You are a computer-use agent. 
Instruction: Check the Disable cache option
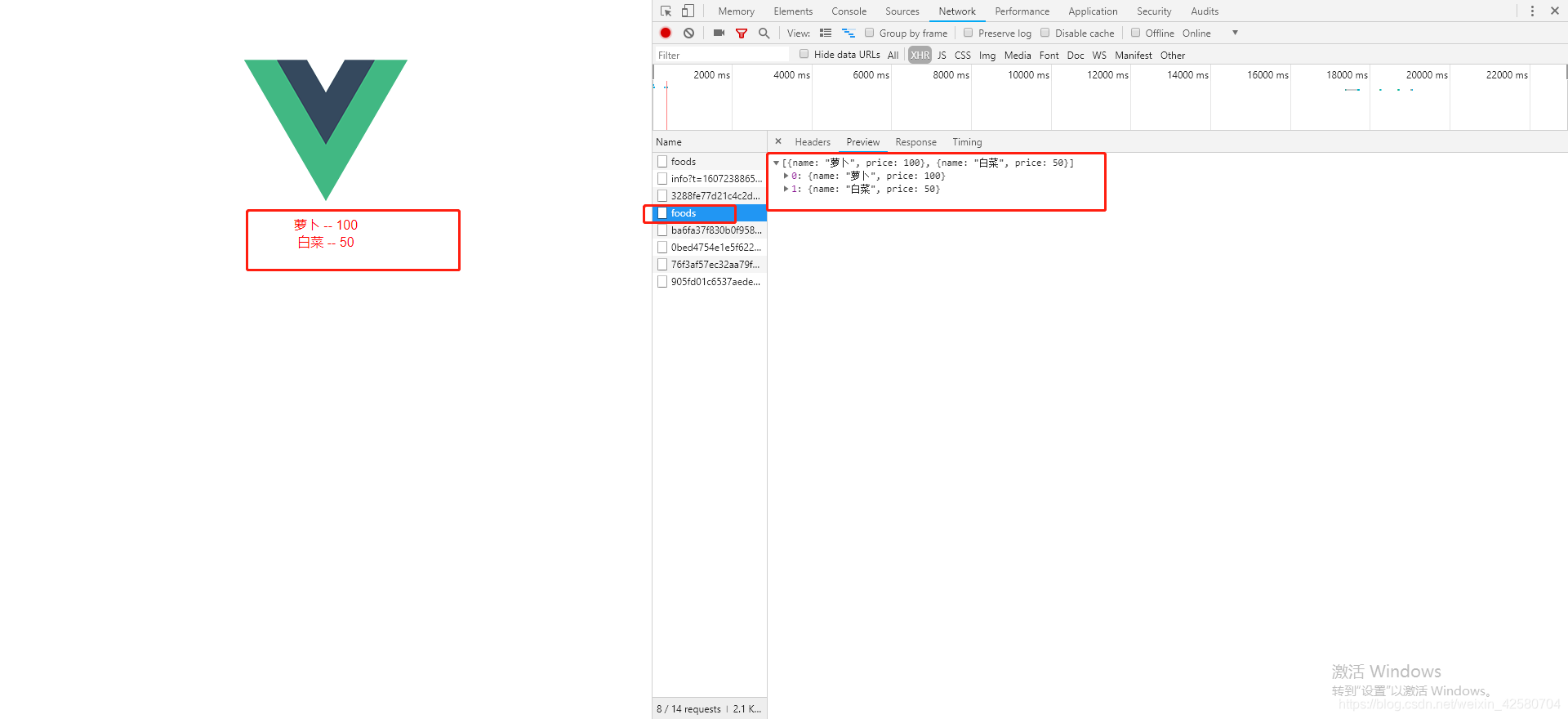pos(1045,33)
